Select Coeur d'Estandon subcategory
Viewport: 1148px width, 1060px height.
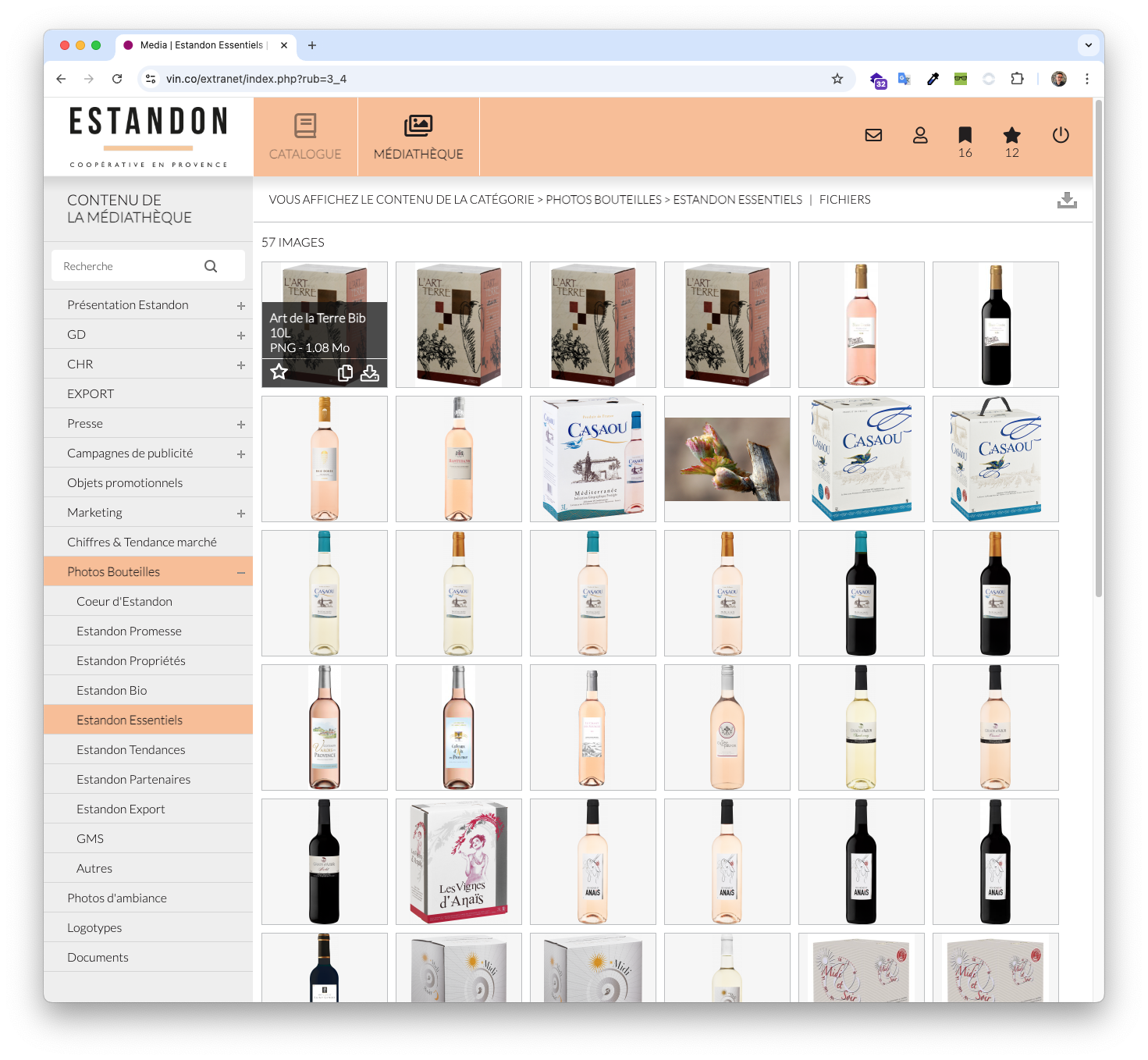pos(148,601)
